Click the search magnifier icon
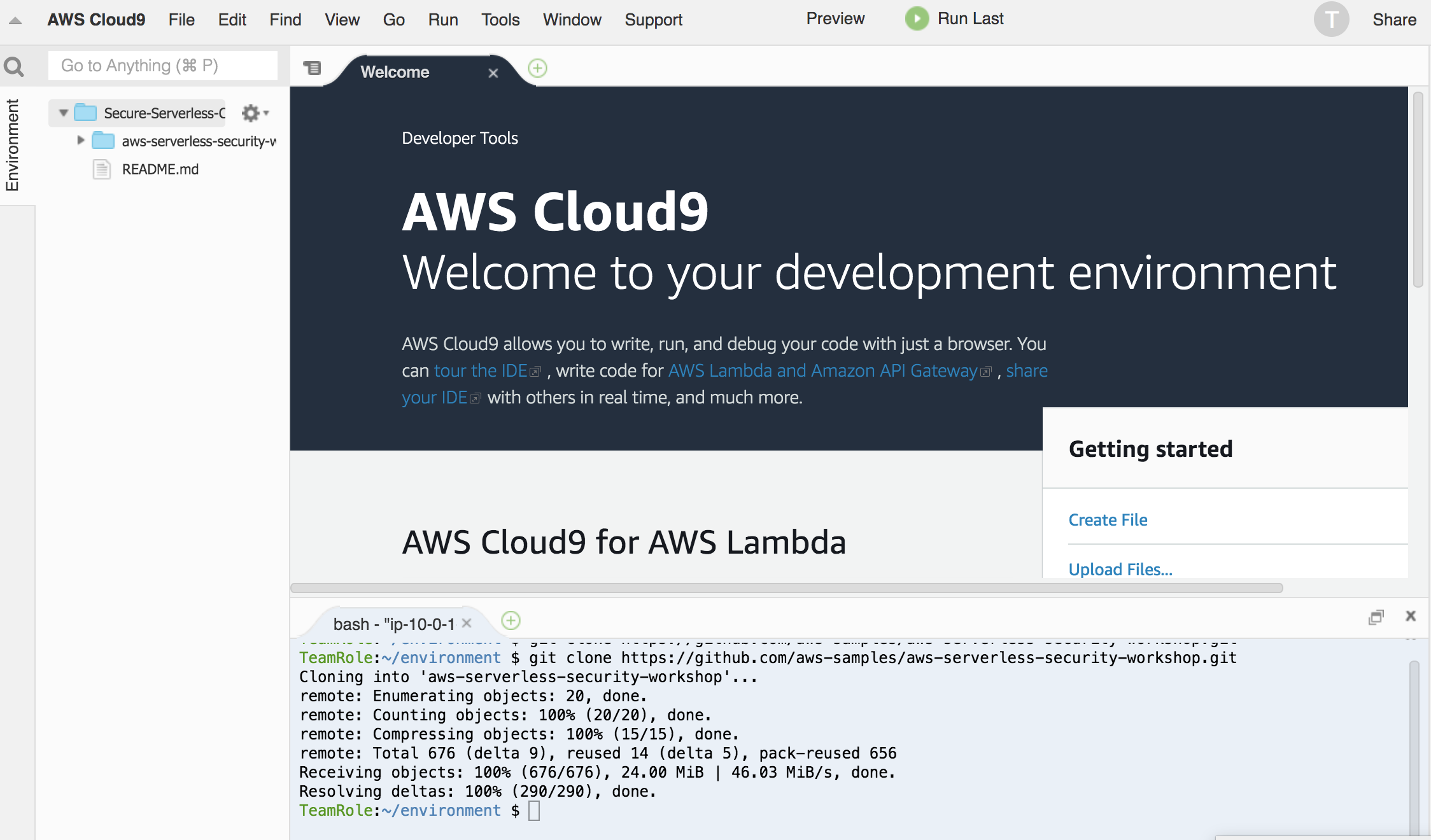Screen dimensions: 1431x840 click(x=14, y=66)
